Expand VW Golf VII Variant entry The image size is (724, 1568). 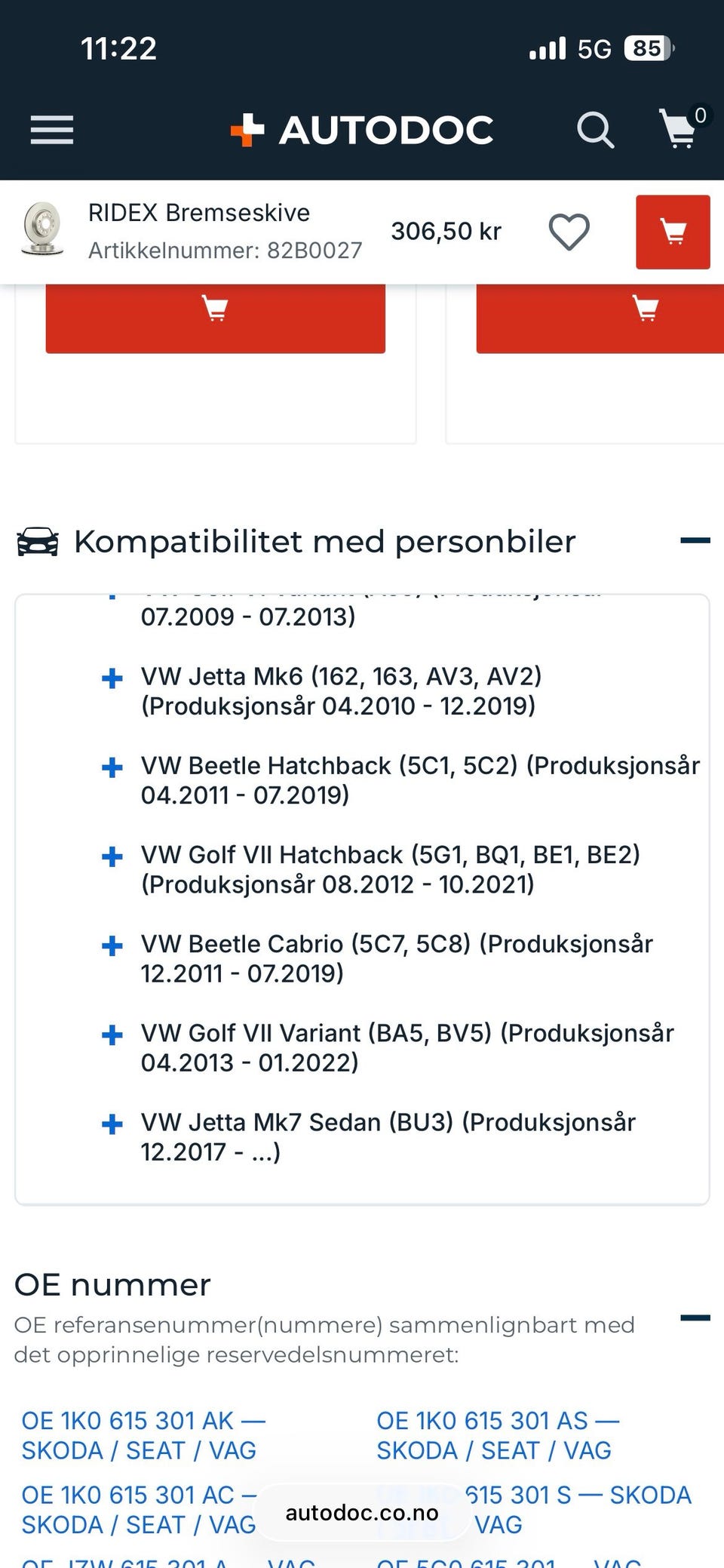(x=112, y=1035)
